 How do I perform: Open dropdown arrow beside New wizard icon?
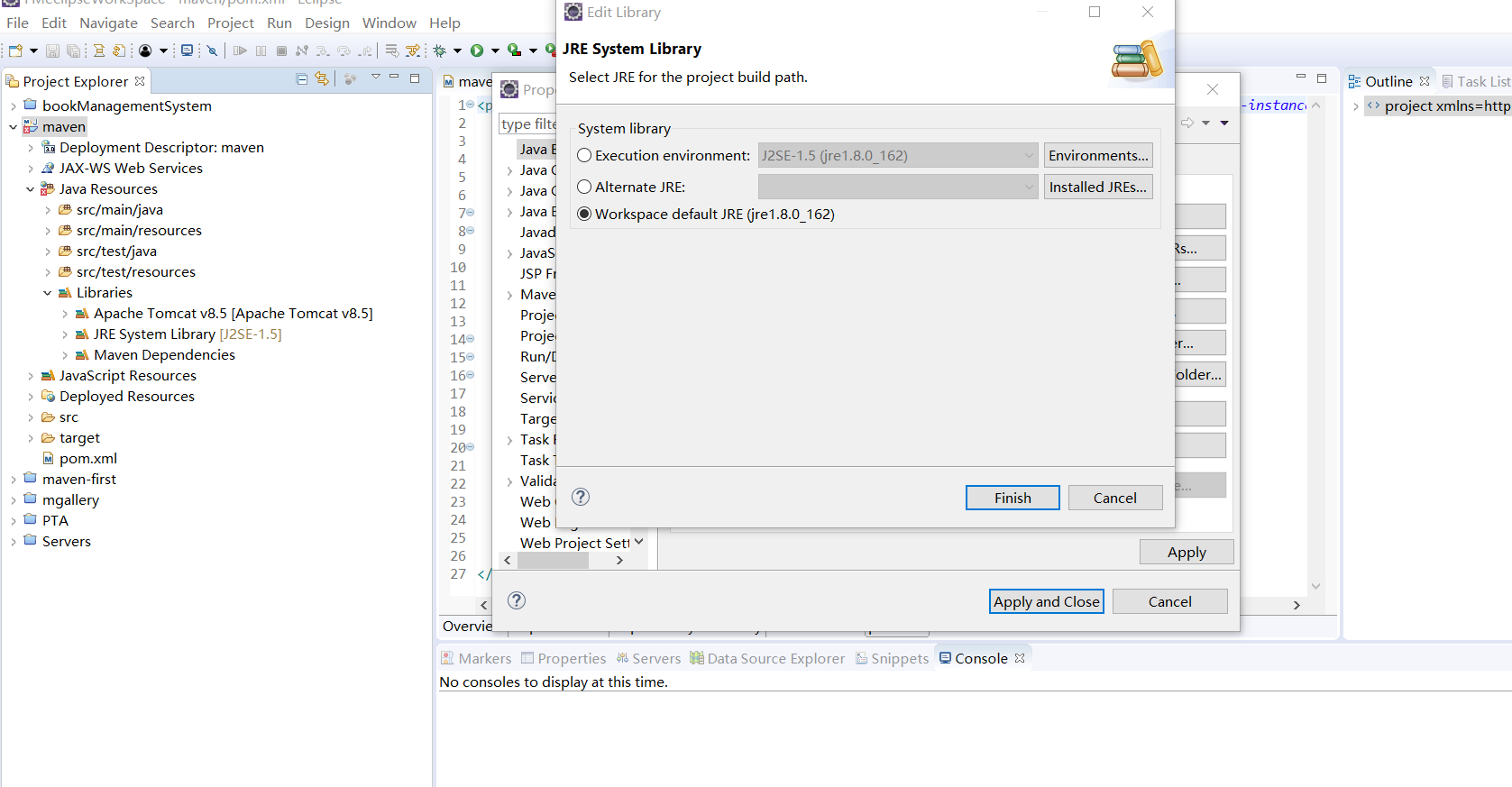click(x=33, y=50)
